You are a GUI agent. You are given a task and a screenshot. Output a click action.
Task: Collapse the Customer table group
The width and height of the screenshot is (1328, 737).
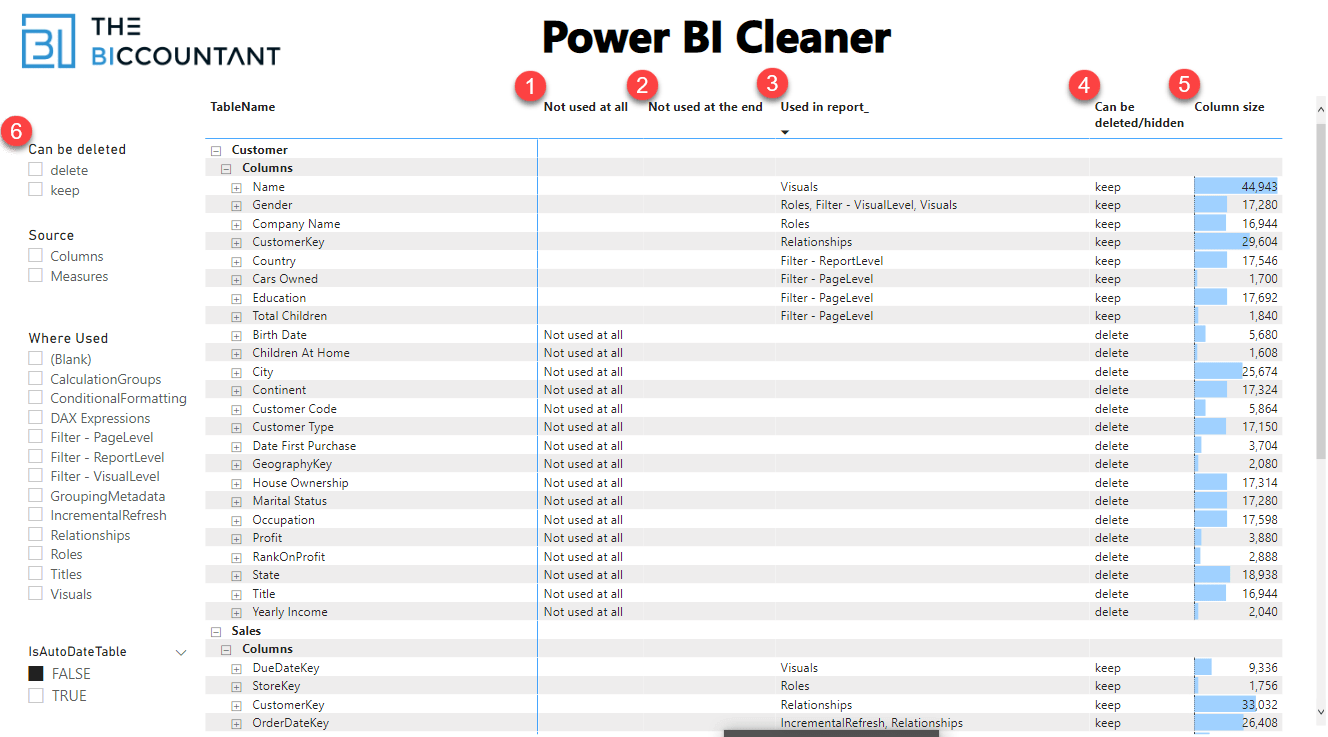pos(216,150)
